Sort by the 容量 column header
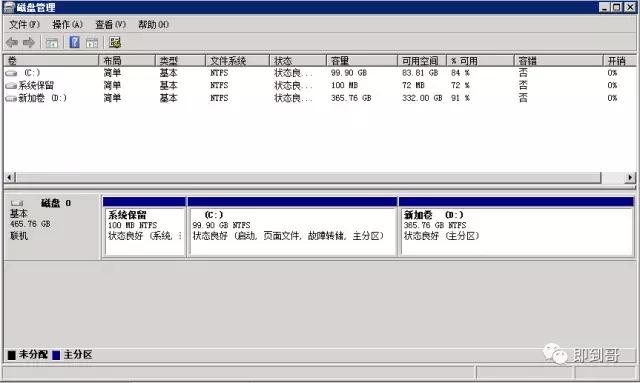The height and width of the screenshot is (383, 640). click(362, 61)
